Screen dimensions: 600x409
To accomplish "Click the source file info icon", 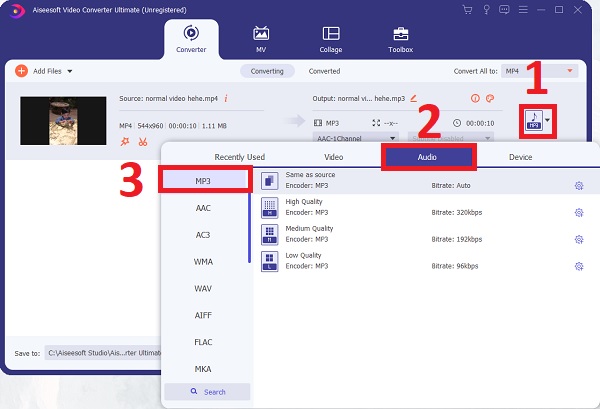I will (x=226, y=99).
